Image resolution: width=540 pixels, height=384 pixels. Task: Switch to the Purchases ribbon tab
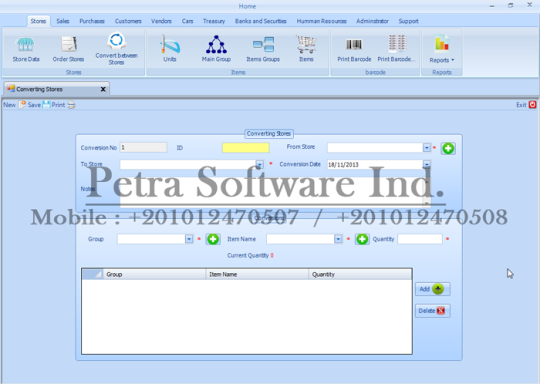coord(92,21)
